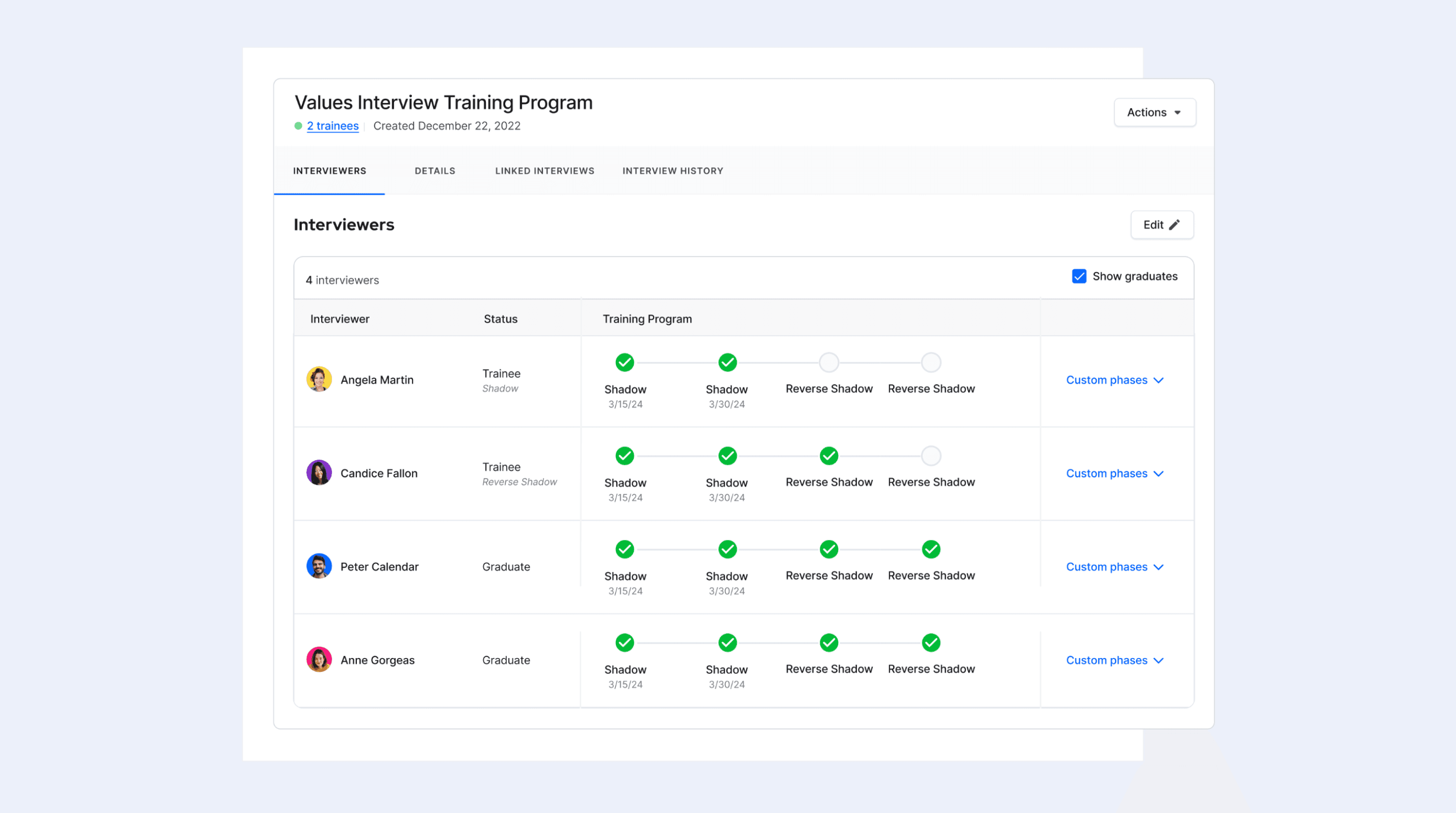This screenshot has height=813, width=1456.
Task: Click the Edit button for Interviewers
Action: click(x=1161, y=224)
